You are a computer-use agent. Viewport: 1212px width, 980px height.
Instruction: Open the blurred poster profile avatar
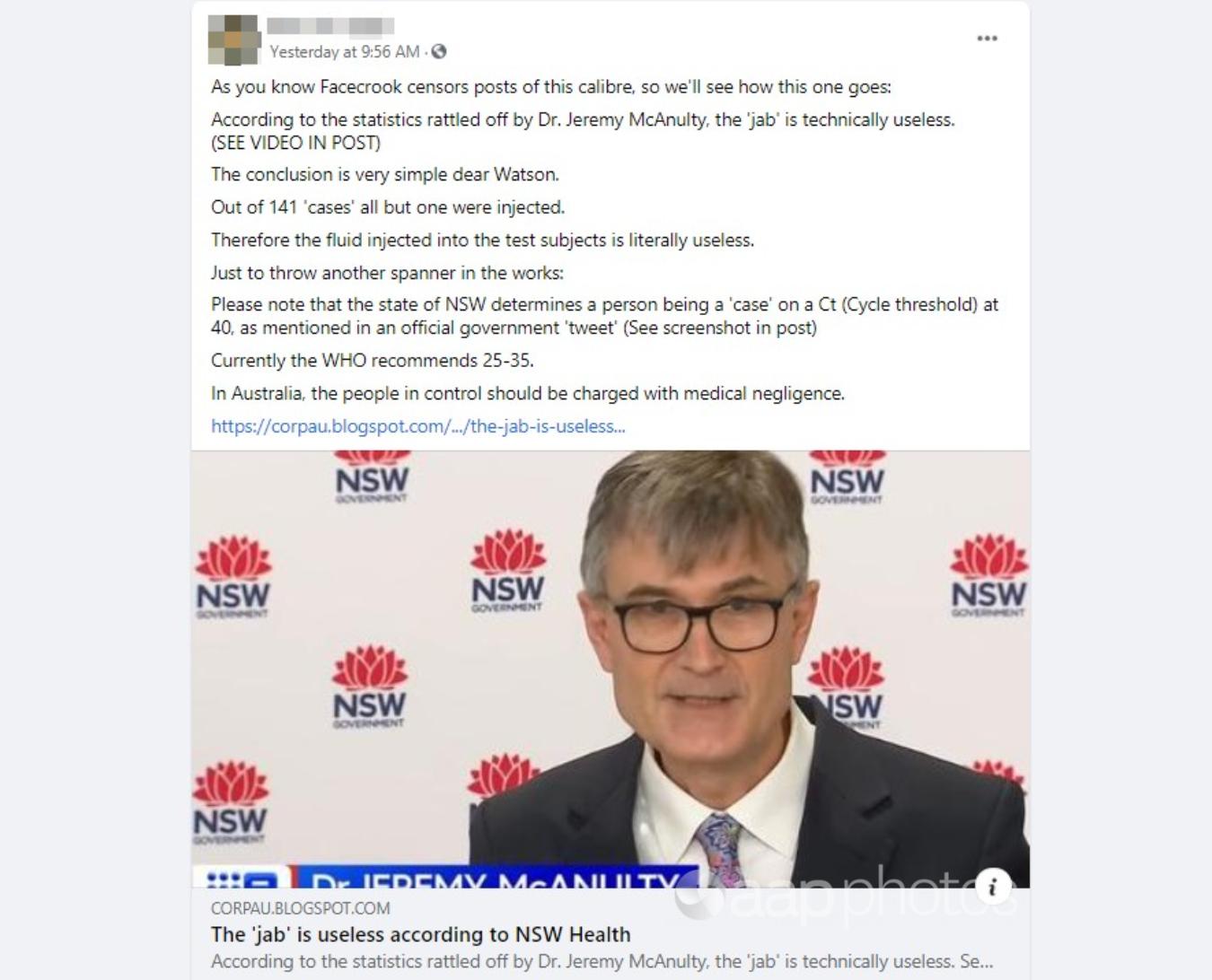point(233,39)
